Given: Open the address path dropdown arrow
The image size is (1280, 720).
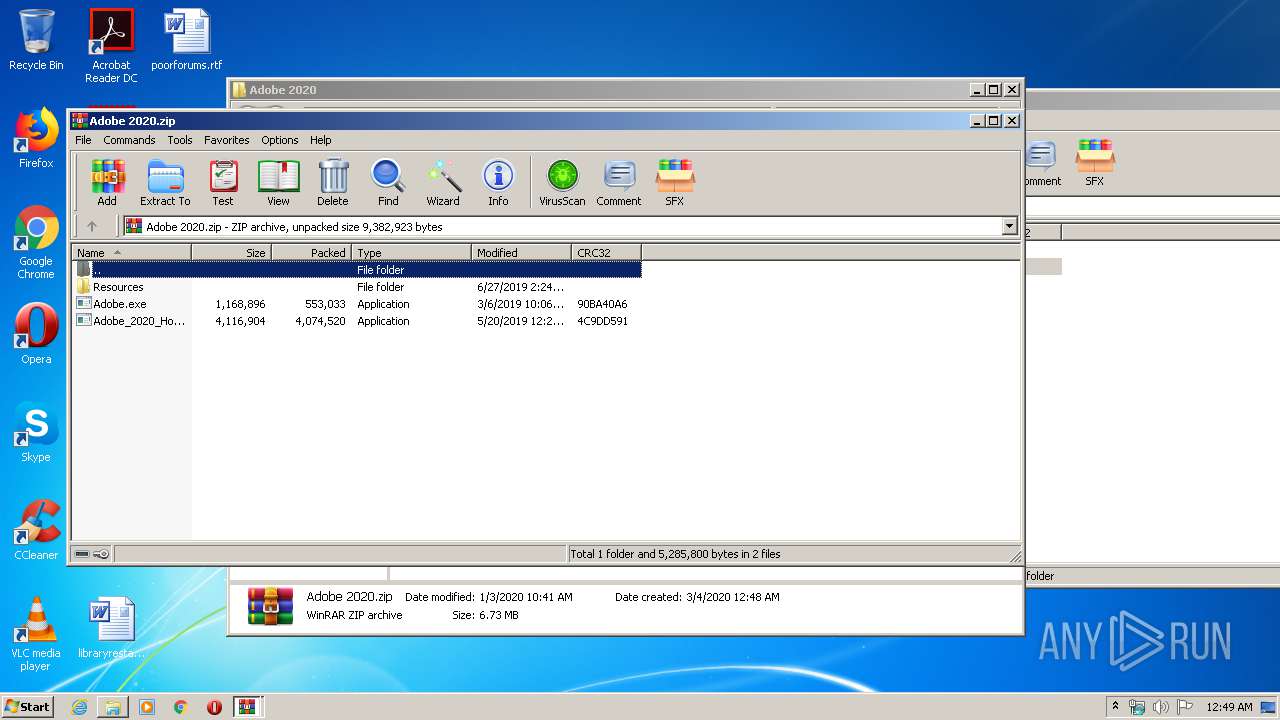Looking at the screenshot, I should 1009,227.
